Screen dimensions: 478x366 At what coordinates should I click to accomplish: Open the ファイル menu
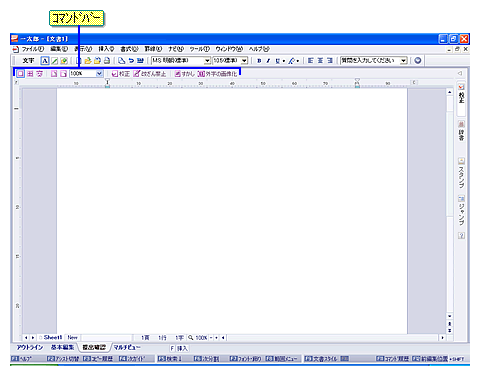32,49
